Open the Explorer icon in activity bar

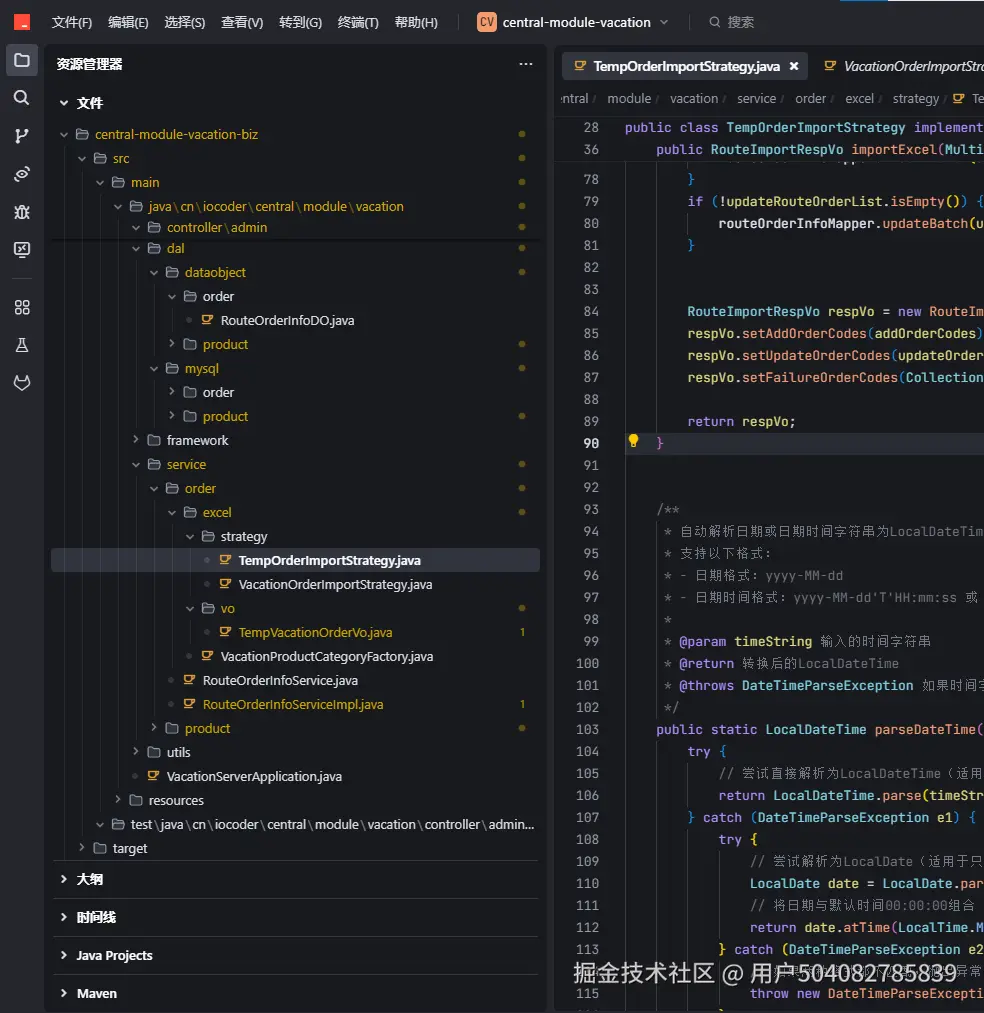22,60
